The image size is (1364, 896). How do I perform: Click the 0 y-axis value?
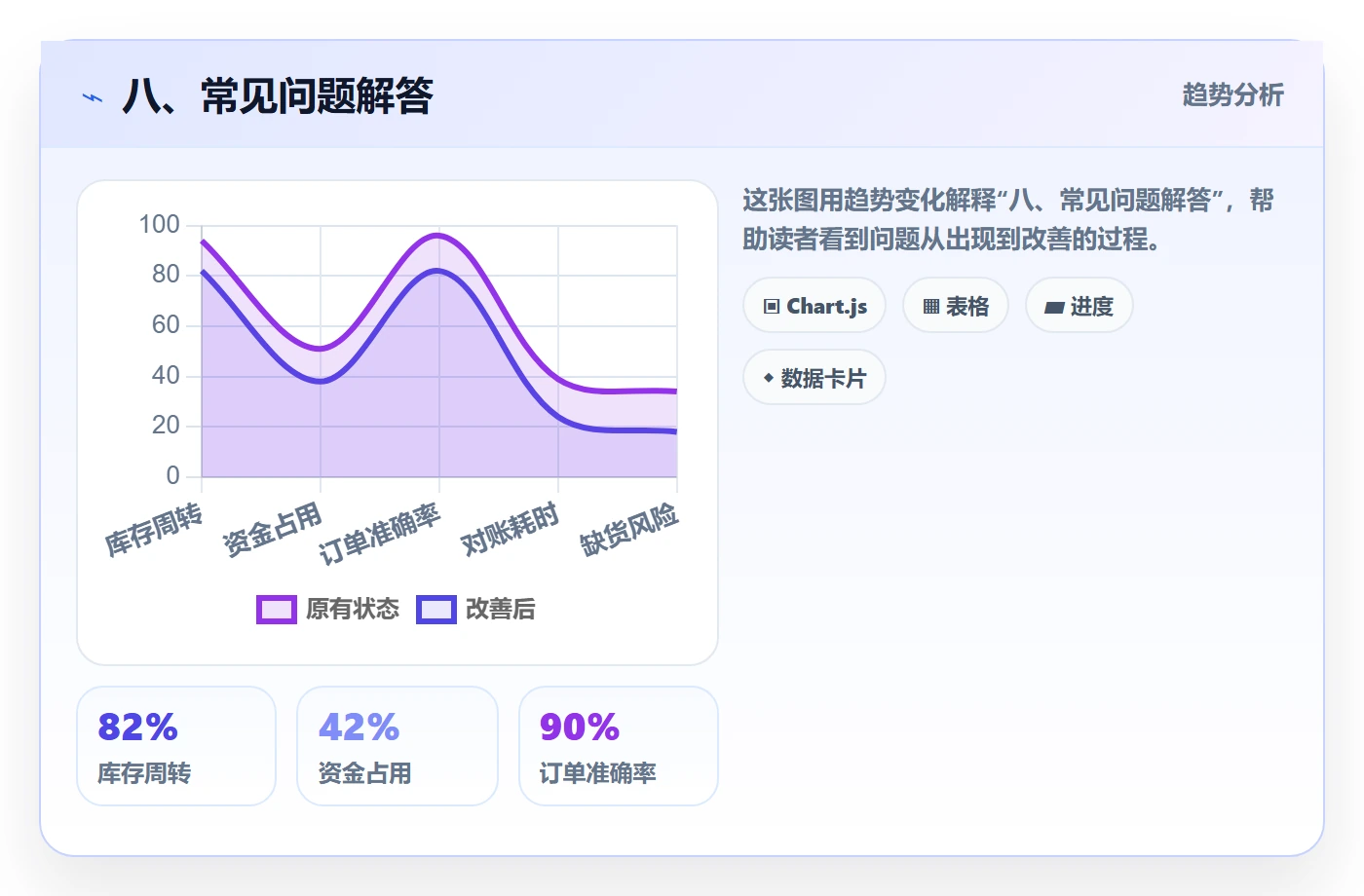pyautogui.click(x=173, y=475)
